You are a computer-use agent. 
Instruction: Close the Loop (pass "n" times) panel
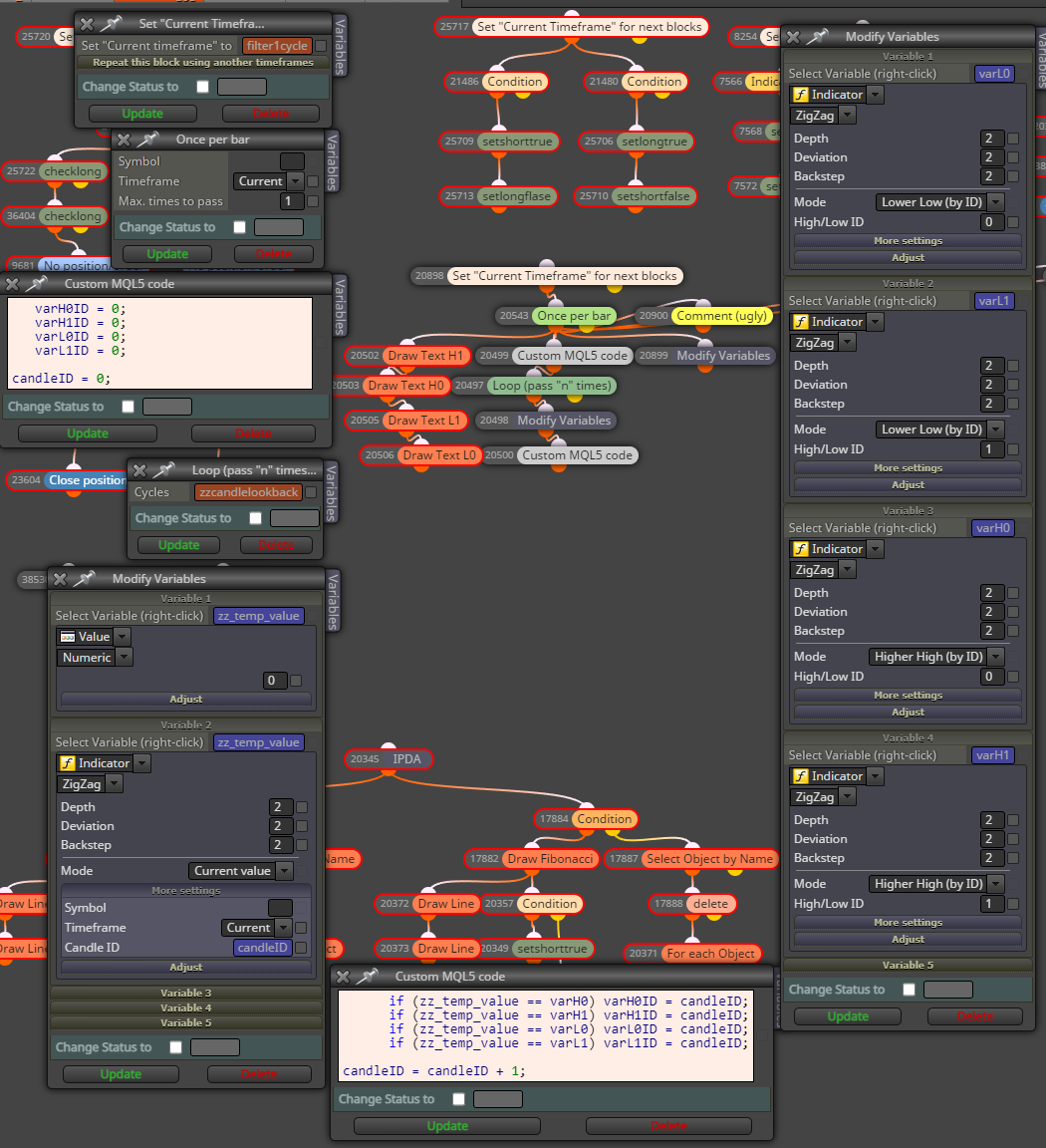[139, 470]
